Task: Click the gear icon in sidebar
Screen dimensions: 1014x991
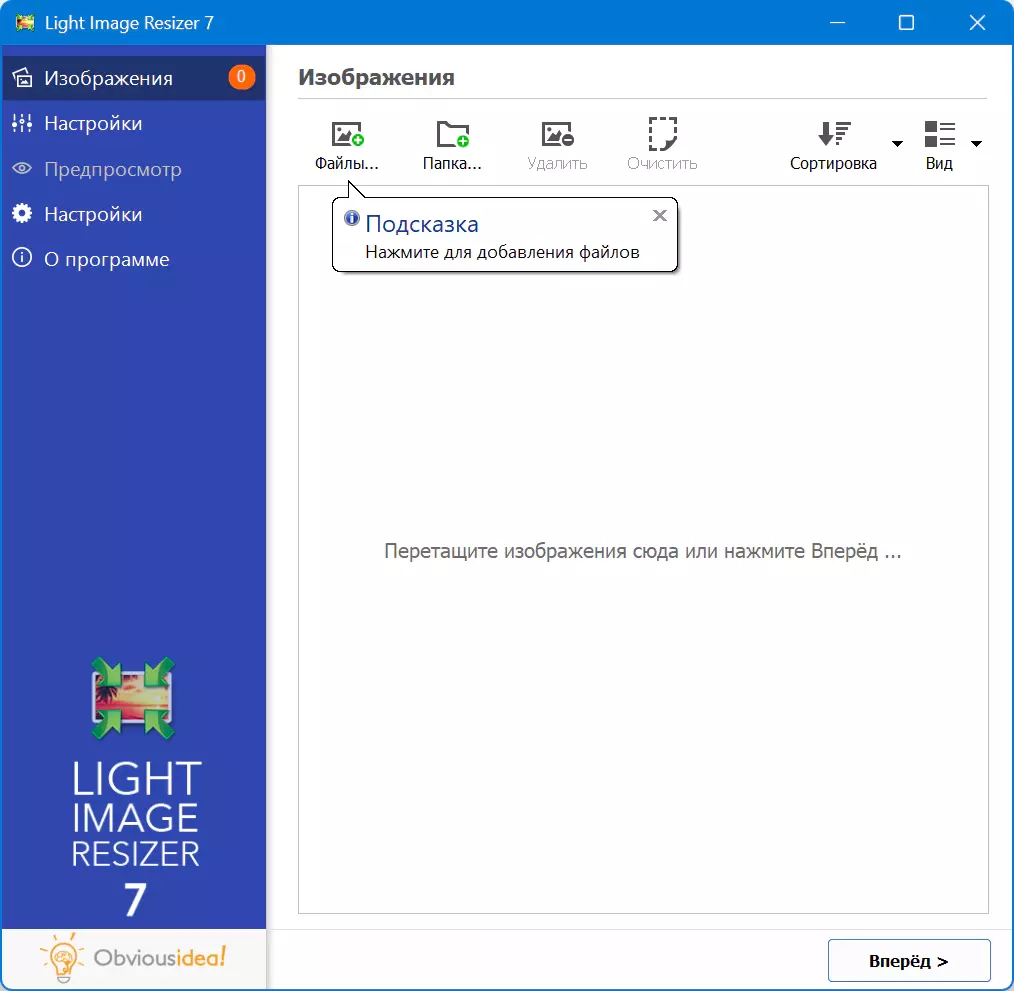Action: click(22, 213)
